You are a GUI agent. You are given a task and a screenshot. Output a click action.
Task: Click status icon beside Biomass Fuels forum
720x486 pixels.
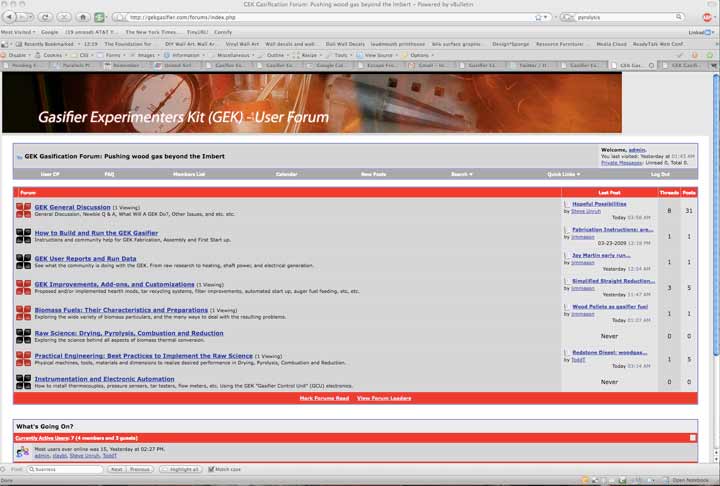[x=23, y=313]
